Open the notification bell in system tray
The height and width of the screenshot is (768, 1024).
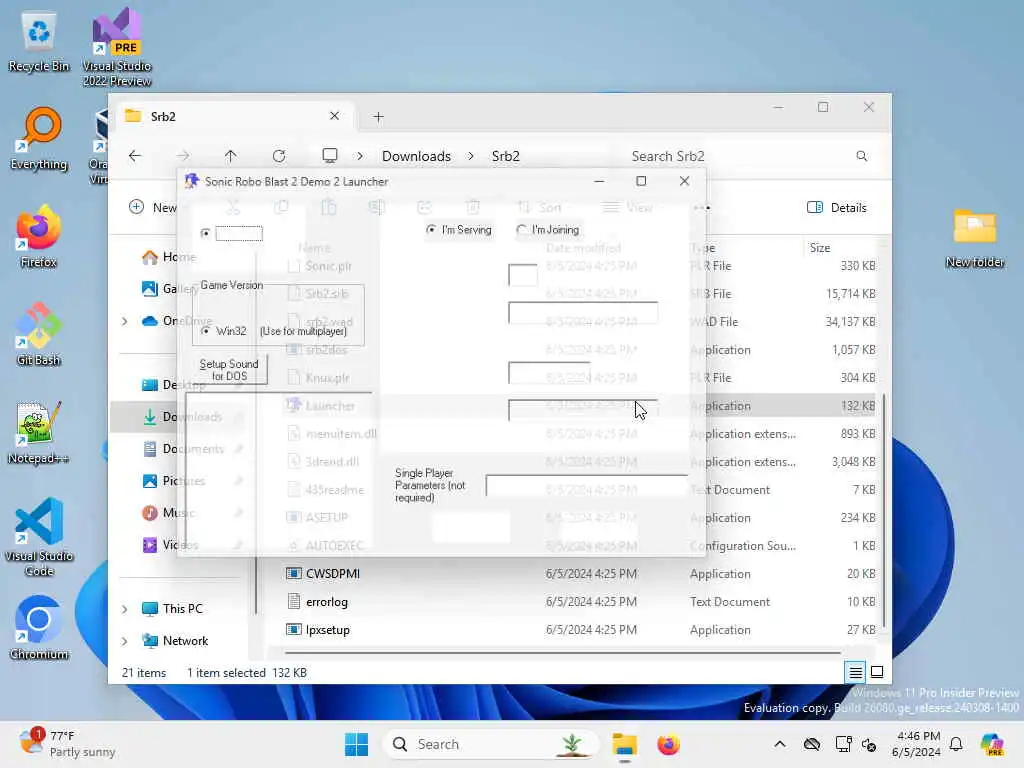[956, 744]
